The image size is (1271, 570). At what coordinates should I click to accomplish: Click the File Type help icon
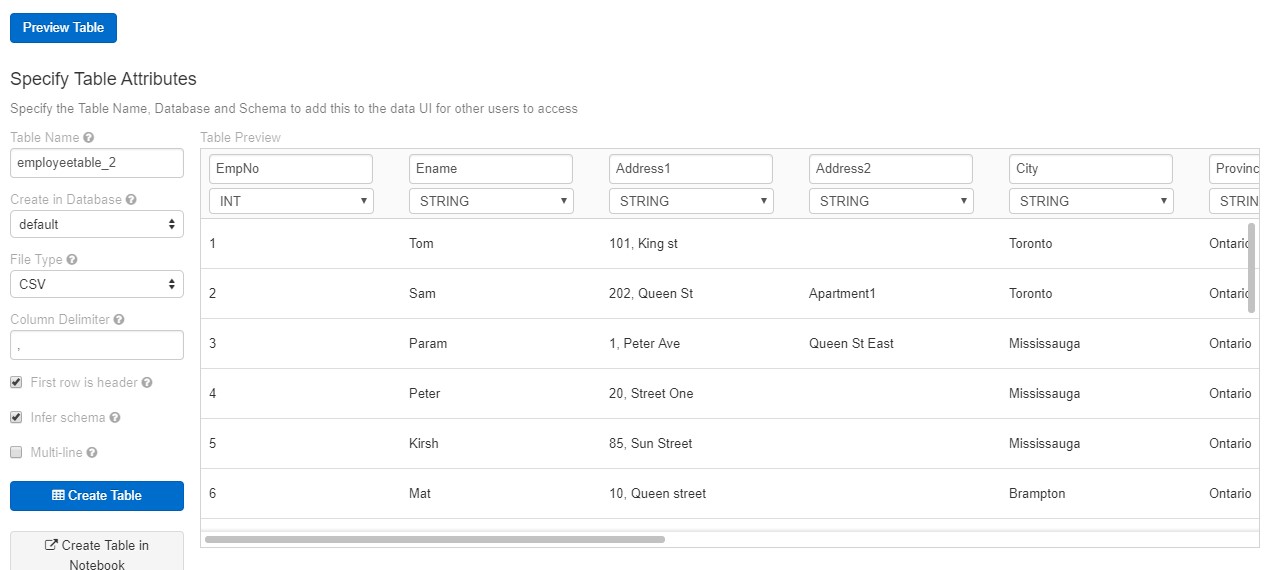click(x=72, y=260)
